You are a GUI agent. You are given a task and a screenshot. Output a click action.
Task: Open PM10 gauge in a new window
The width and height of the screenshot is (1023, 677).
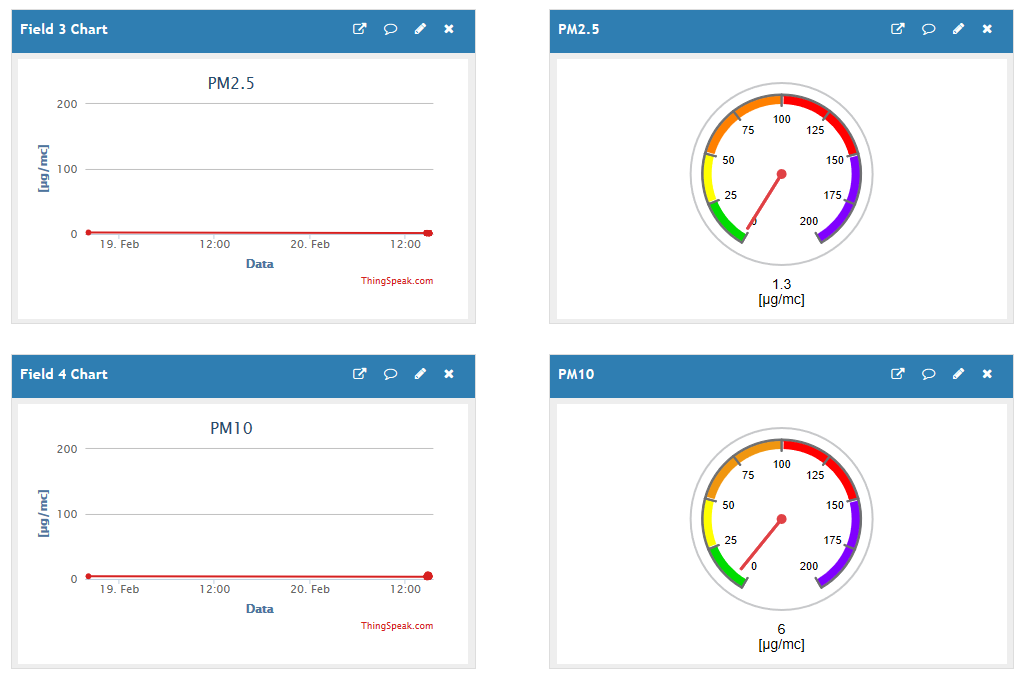pos(898,374)
